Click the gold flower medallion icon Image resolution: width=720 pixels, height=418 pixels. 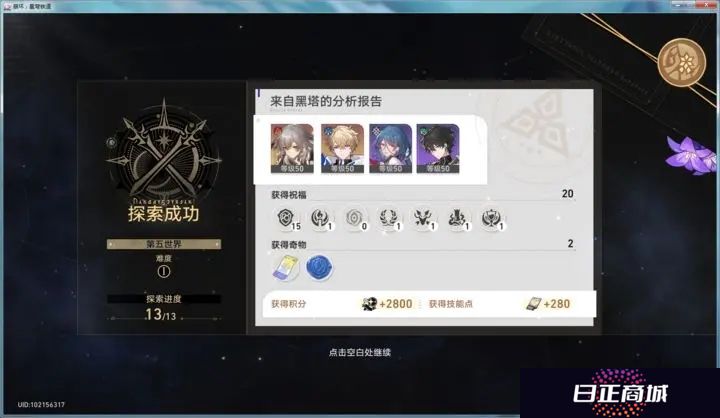tap(682, 62)
